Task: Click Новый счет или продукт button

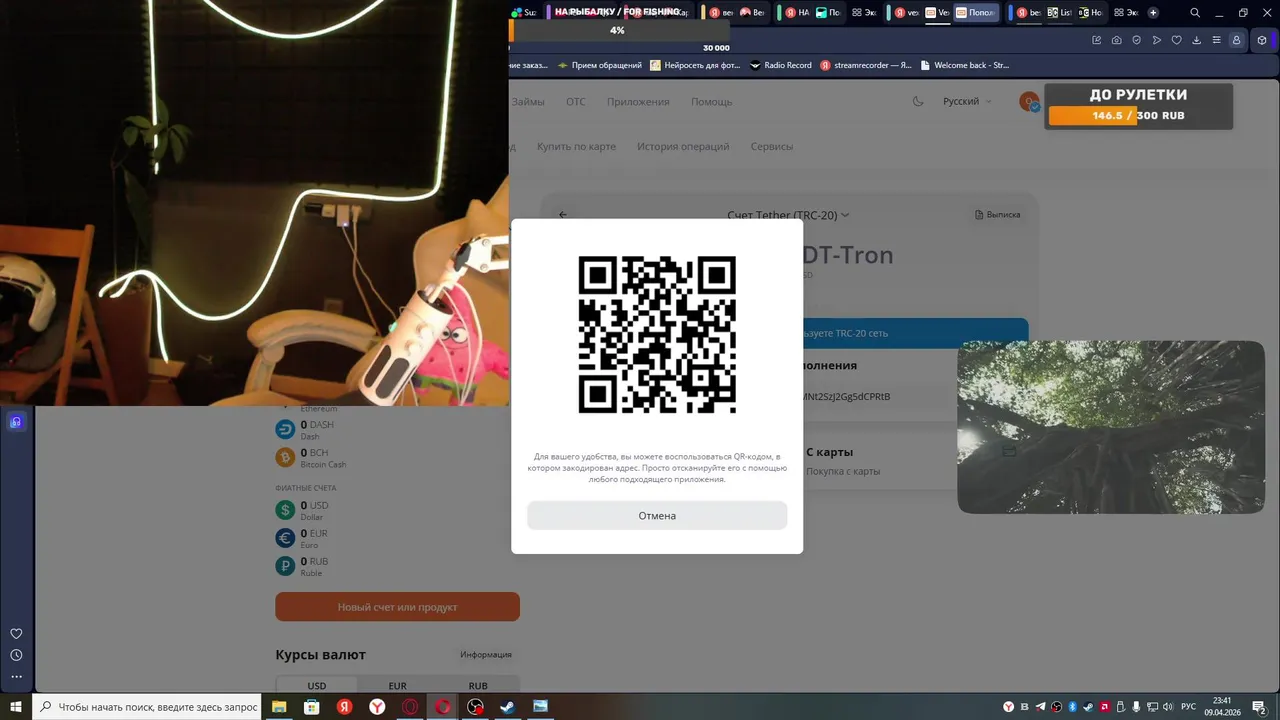Action: tap(397, 607)
